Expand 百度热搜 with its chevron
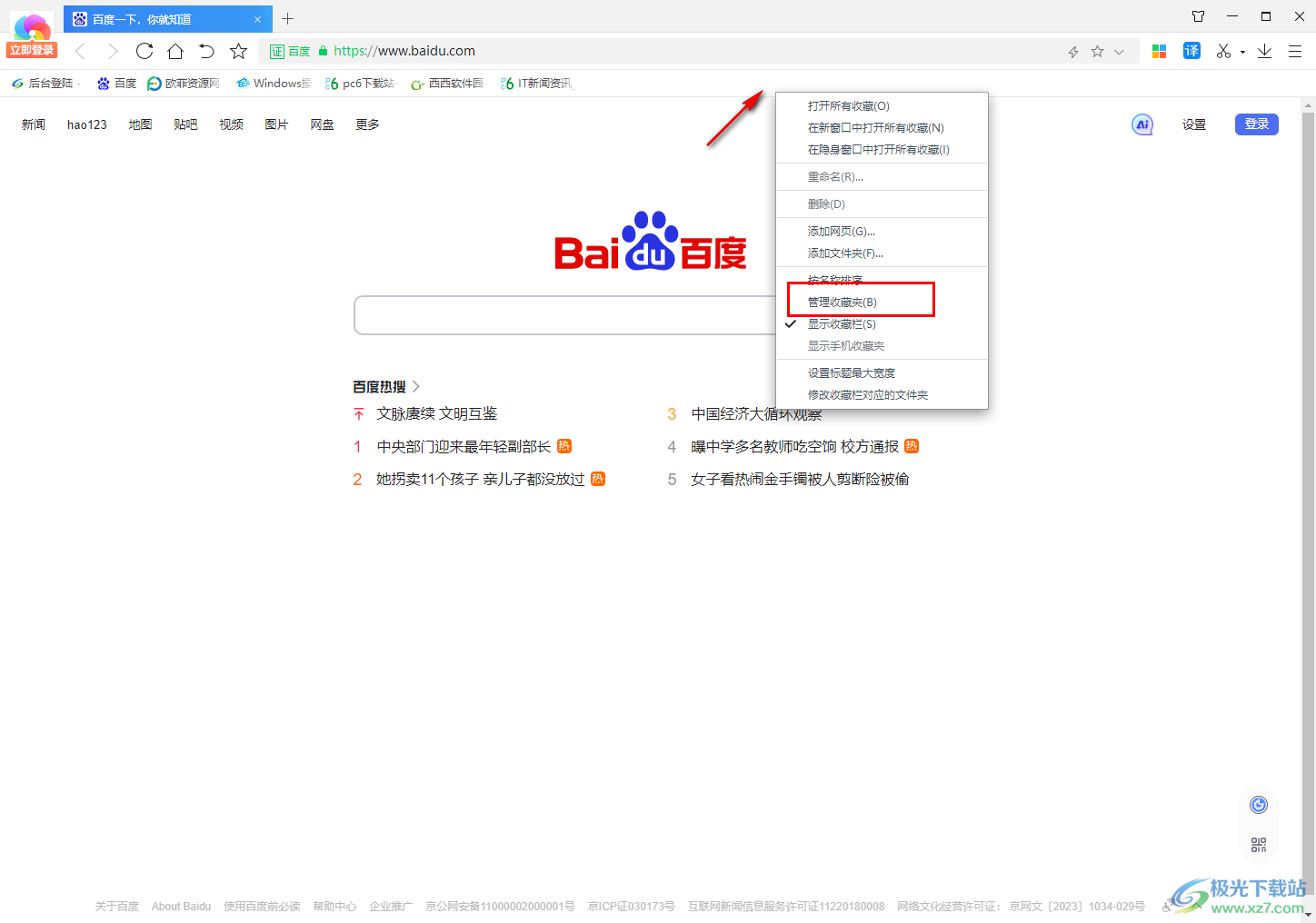Screen dimensions: 1316x923 [416, 387]
